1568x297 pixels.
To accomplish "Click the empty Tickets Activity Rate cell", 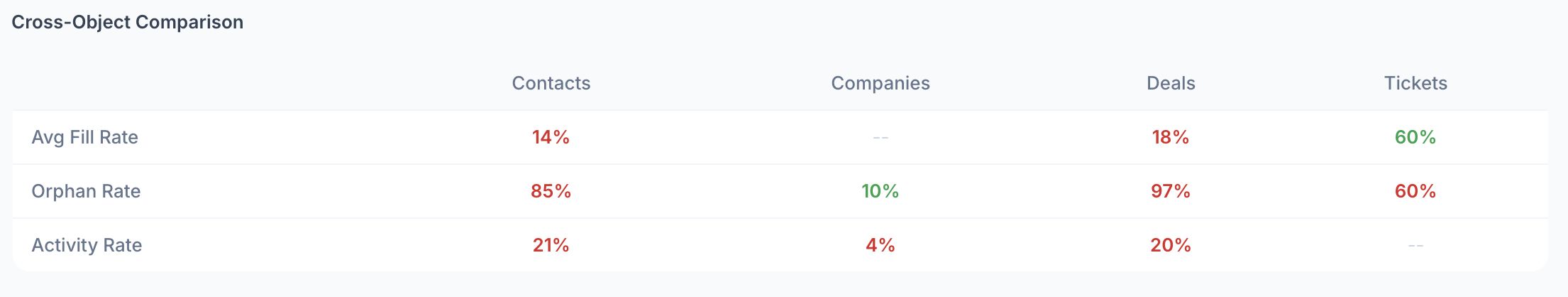I will coord(1415,245).
